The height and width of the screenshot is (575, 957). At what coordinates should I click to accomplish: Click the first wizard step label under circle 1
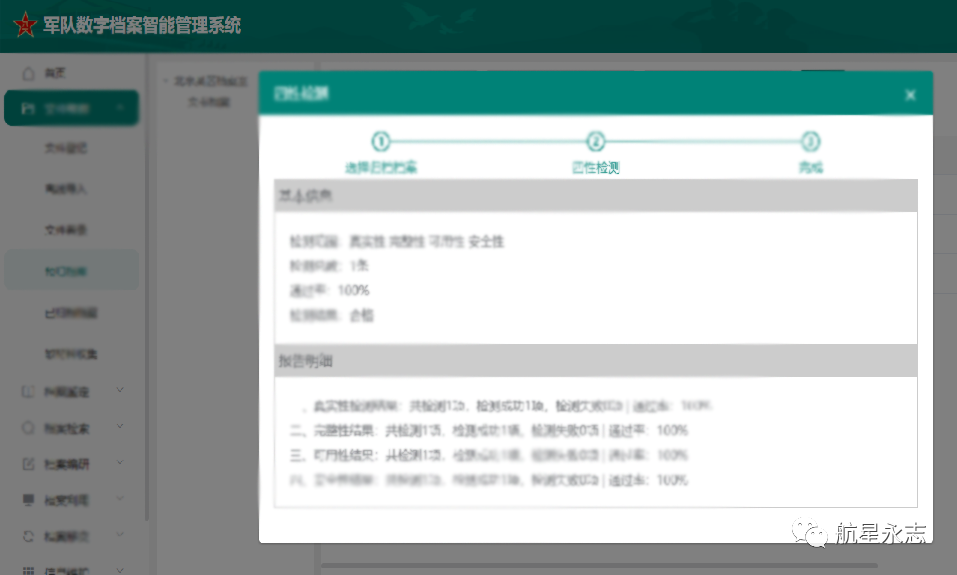tap(381, 167)
